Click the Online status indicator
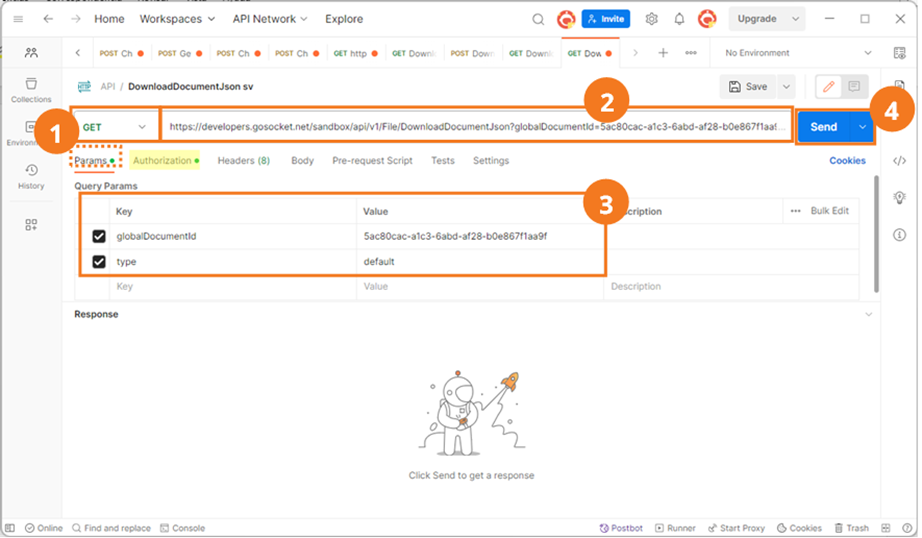922x538 pixels. [x=44, y=528]
